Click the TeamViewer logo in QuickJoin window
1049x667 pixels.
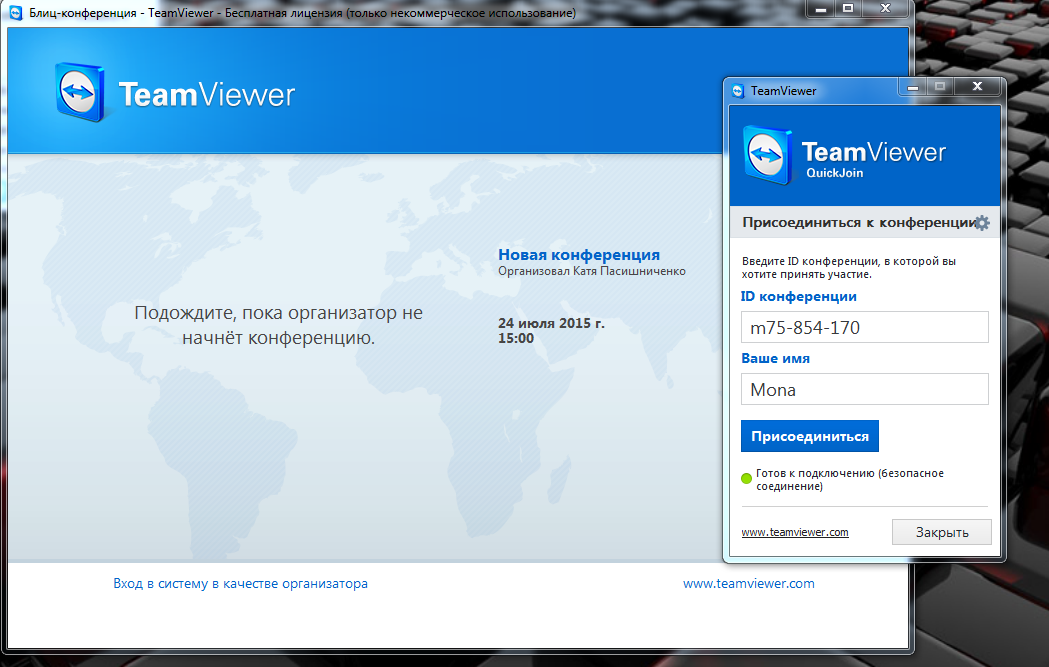[x=844, y=155]
